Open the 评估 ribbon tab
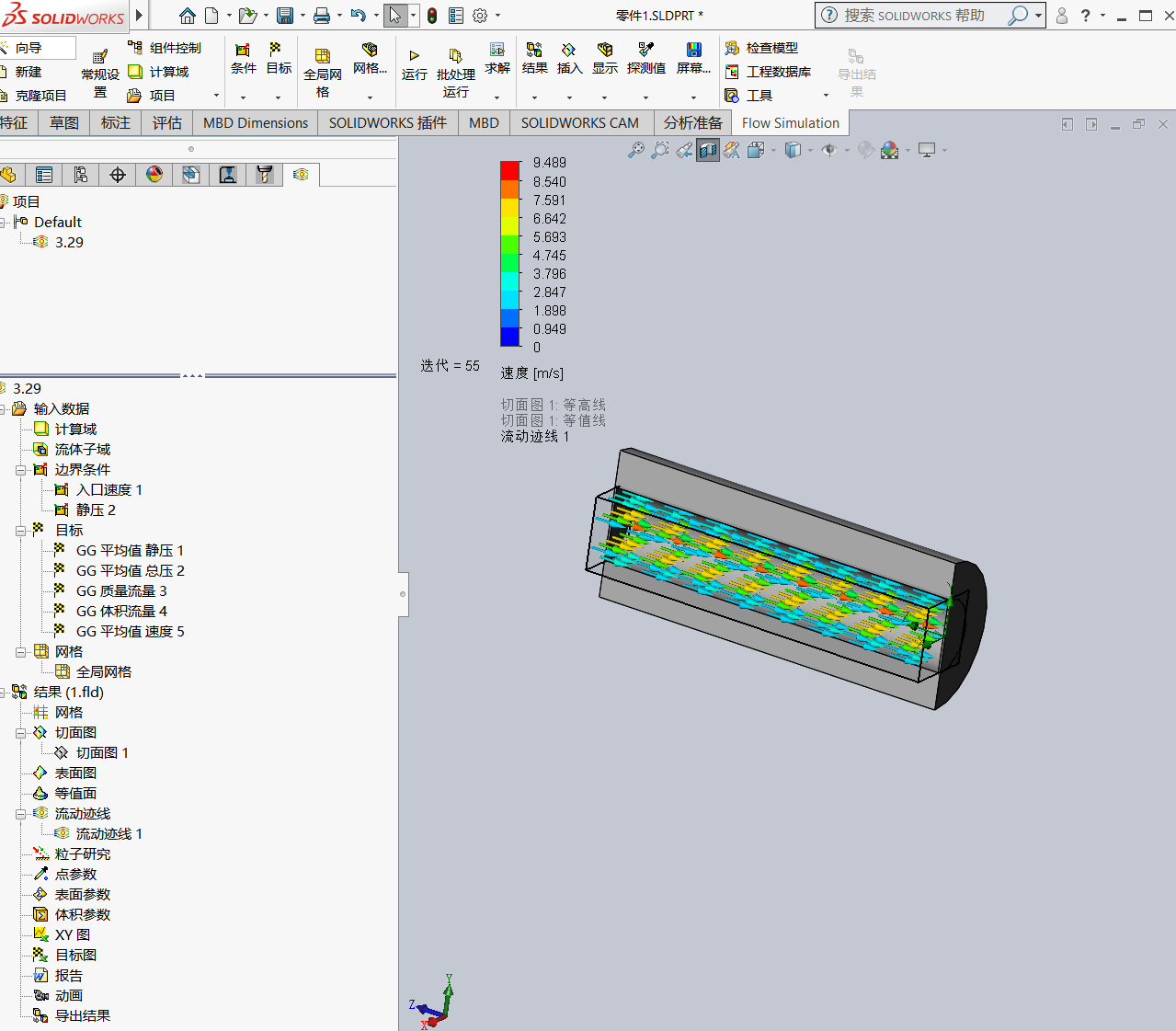1176x1031 pixels. tap(166, 122)
